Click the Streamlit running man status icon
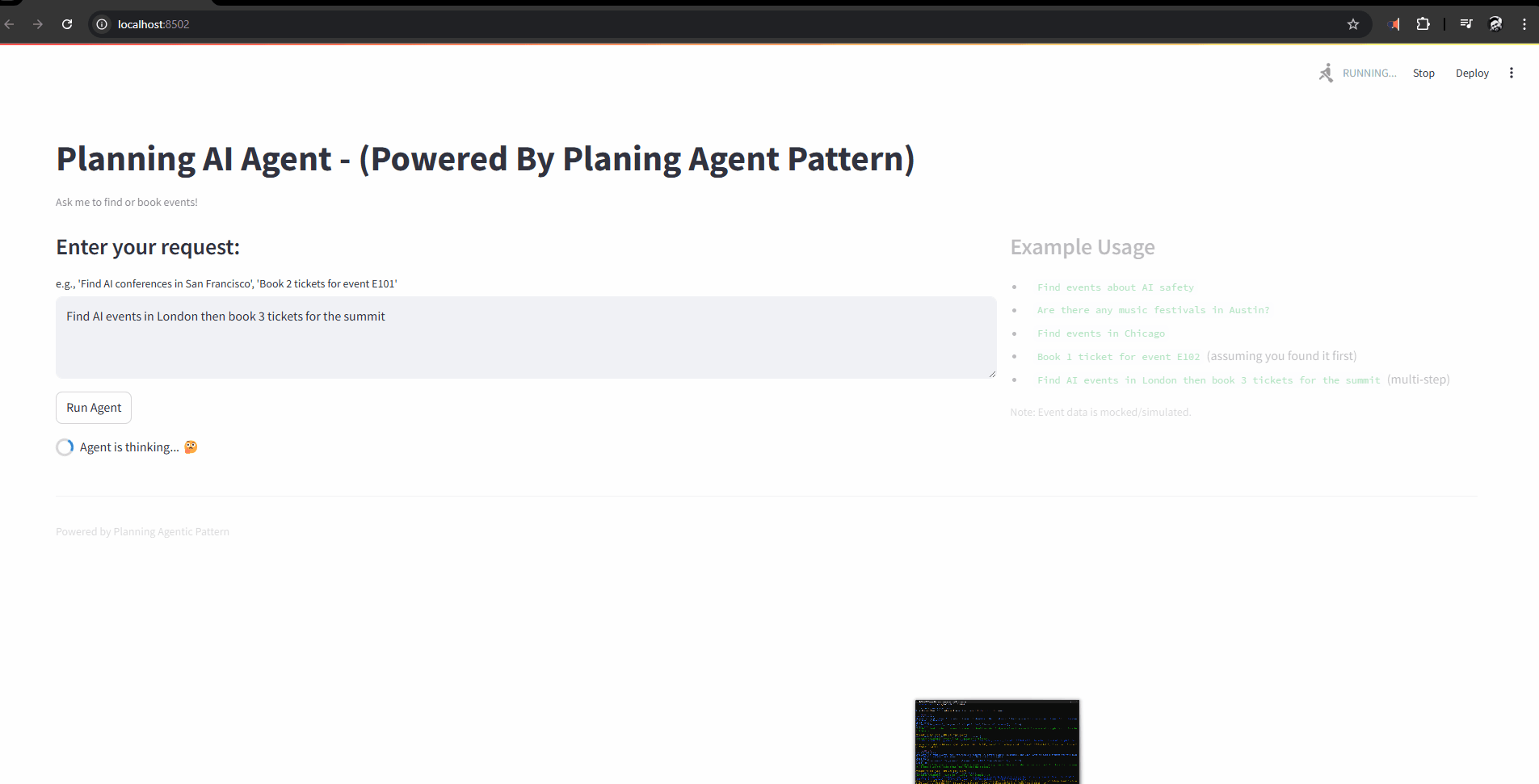The image size is (1539, 784). coord(1326,73)
